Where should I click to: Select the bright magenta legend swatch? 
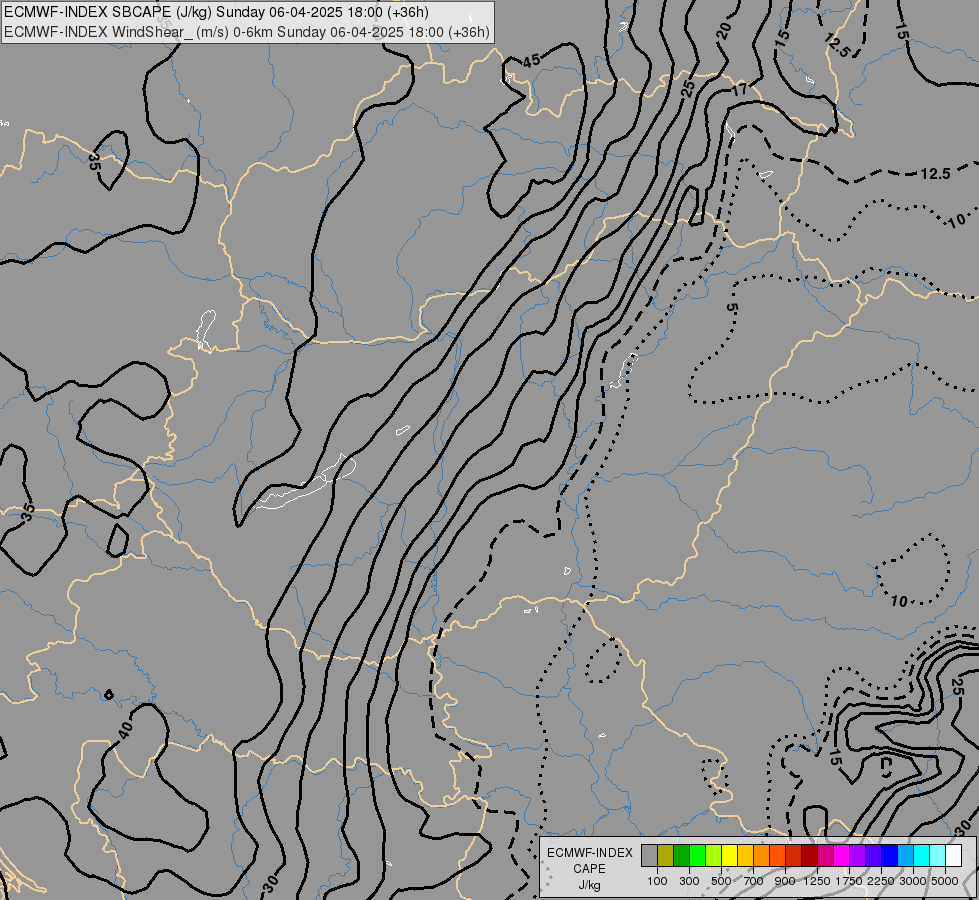tap(842, 855)
